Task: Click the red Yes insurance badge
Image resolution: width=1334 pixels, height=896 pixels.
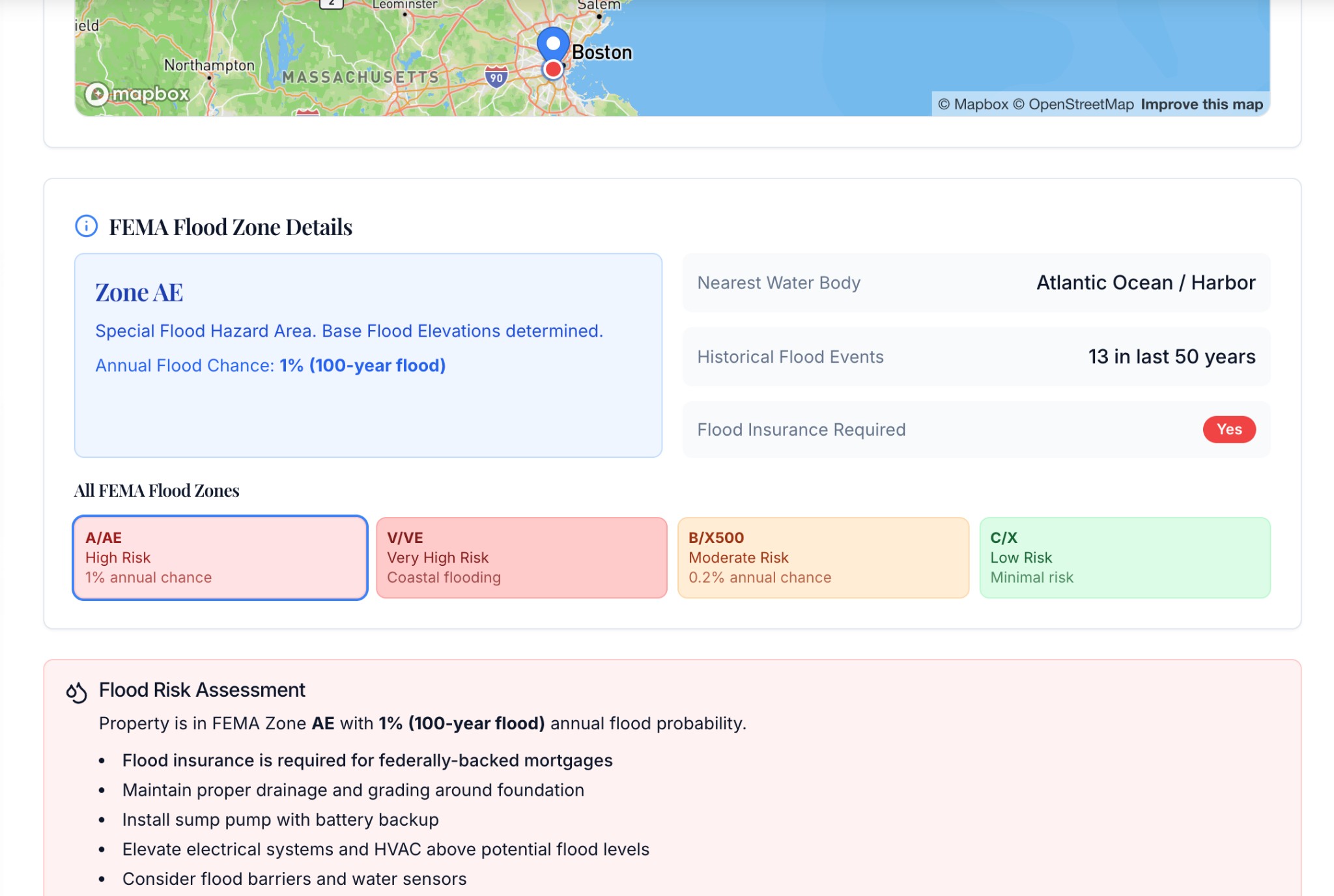Action: click(1229, 429)
